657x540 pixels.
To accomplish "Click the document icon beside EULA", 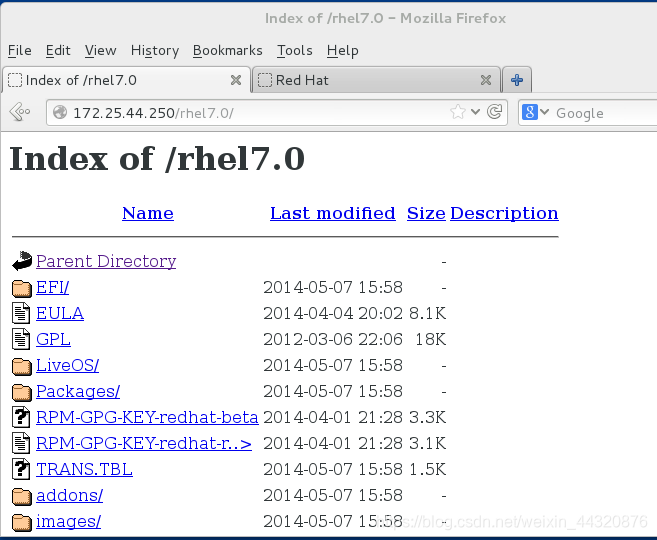I will point(21,313).
